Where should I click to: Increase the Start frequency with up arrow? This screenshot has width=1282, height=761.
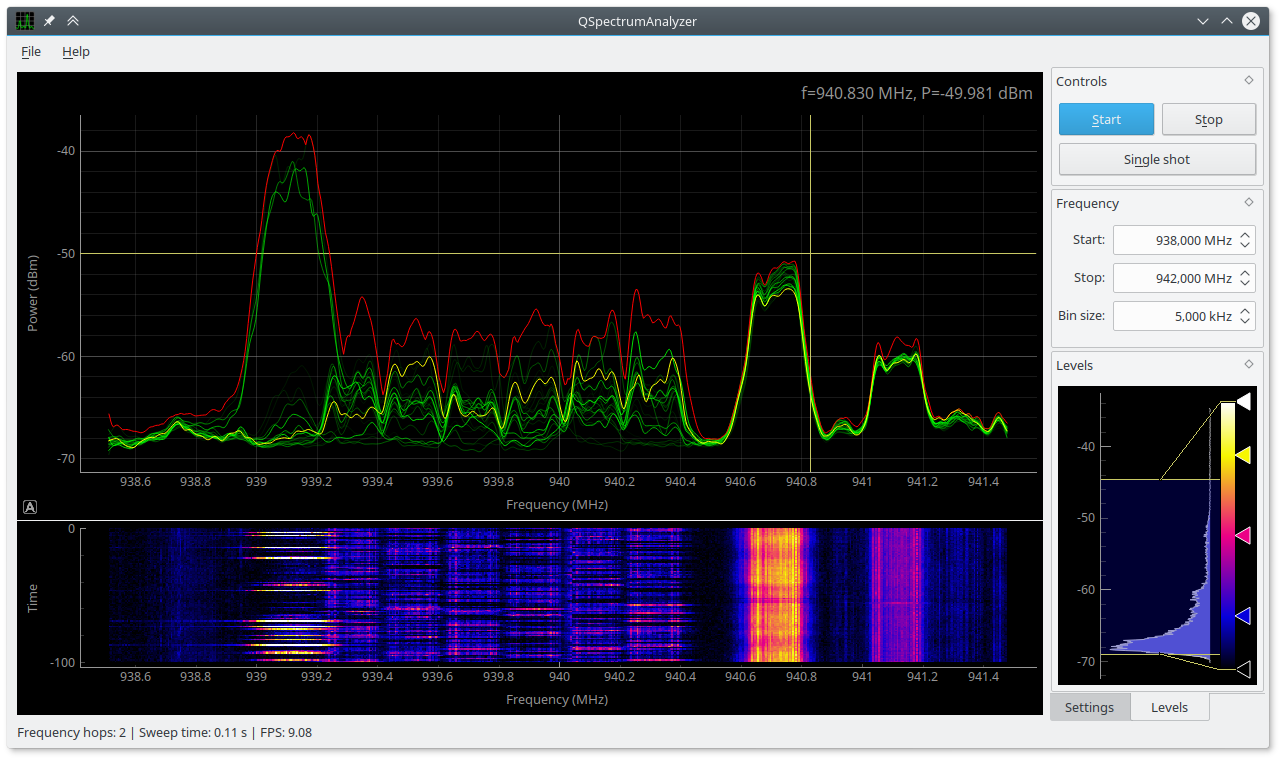[x=1245, y=235]
